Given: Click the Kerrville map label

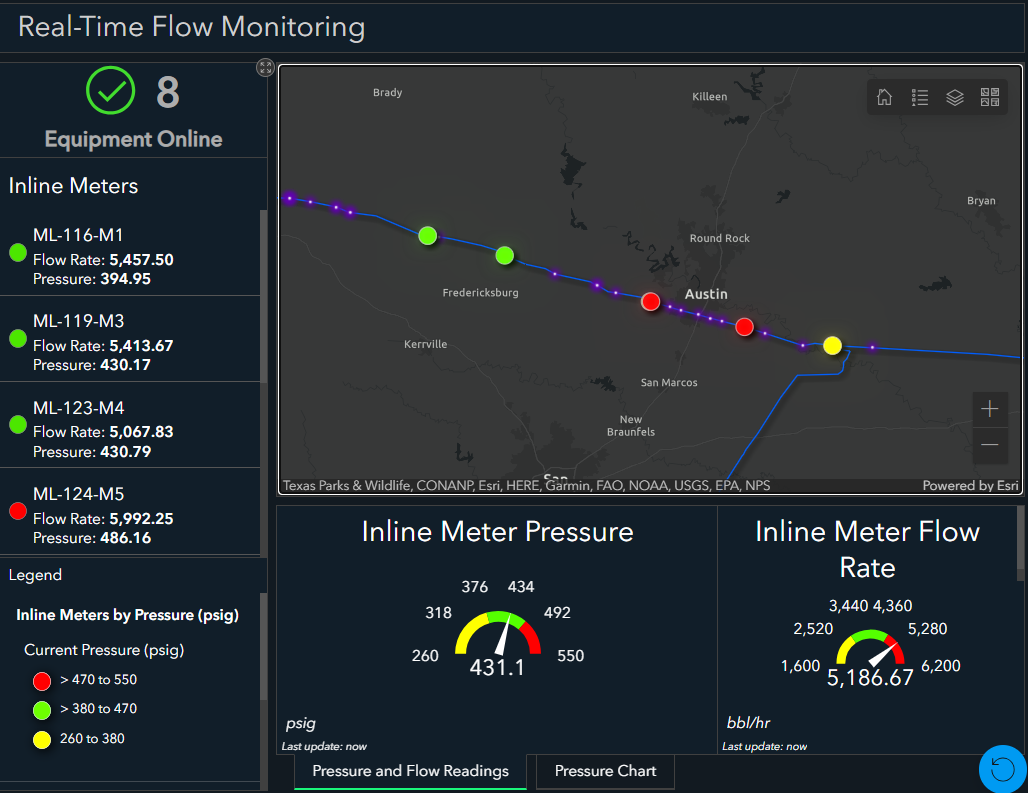Looking at the screenshot, I should click(x=425, y=345).
